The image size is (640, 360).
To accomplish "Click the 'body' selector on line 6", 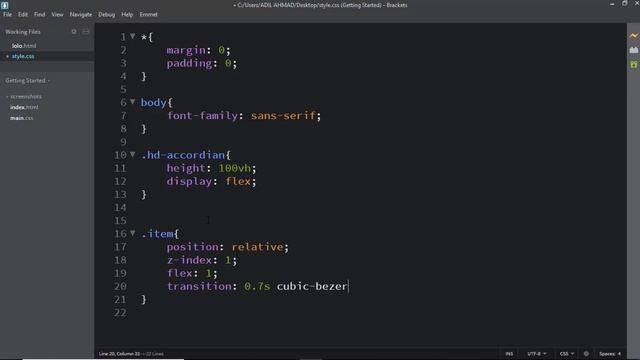I will pos(153,102).
